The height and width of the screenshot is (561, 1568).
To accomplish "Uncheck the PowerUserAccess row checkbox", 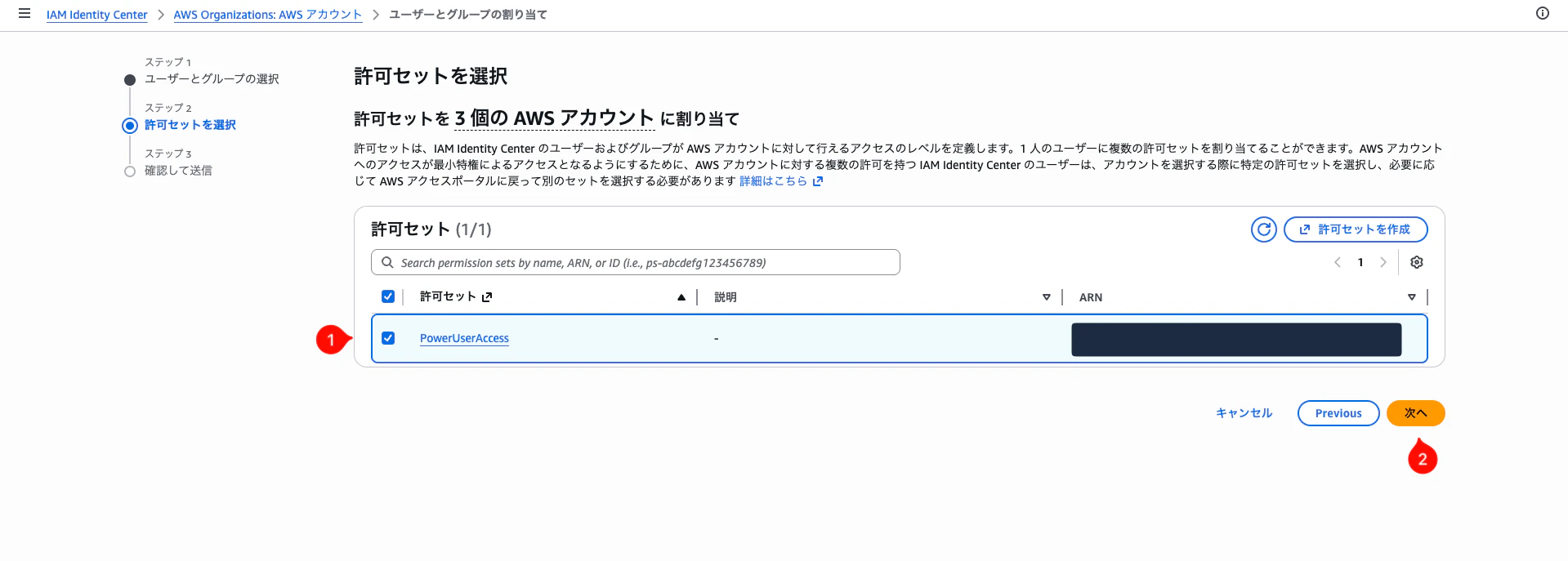I will (x=390, y=338).
